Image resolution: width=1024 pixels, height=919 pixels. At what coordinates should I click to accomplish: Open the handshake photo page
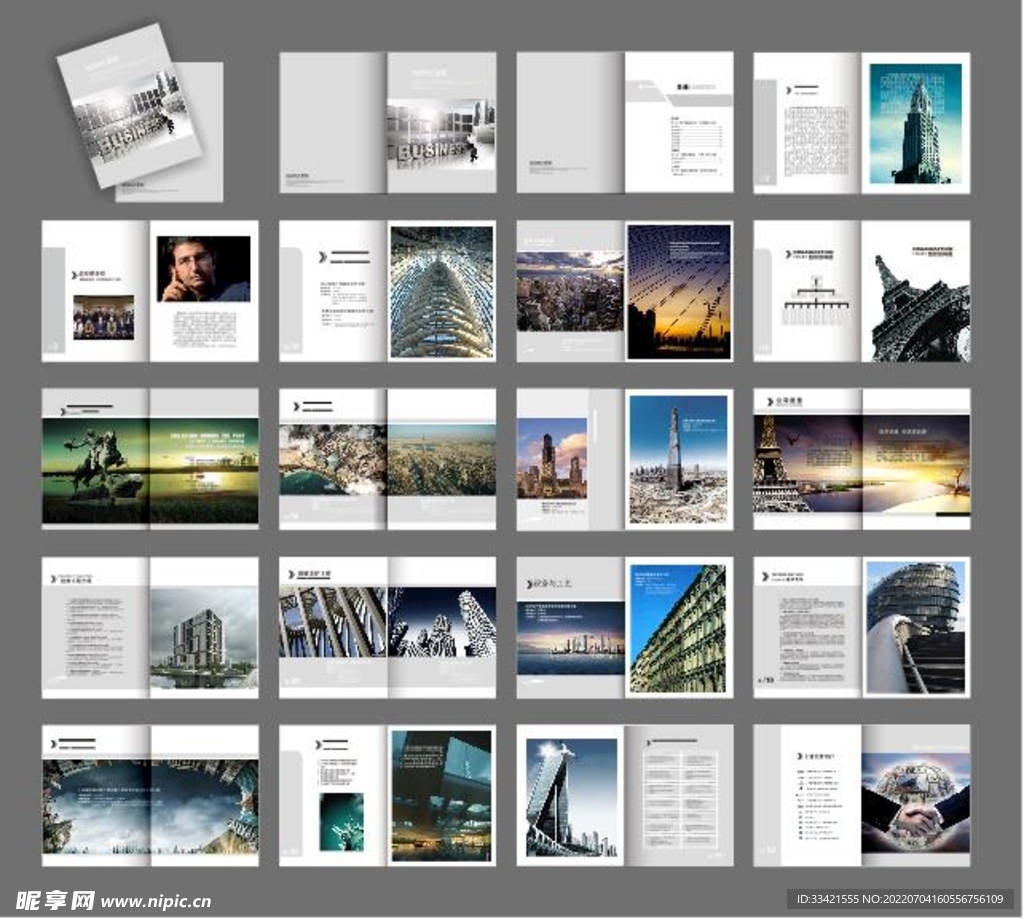click(915, 802)
